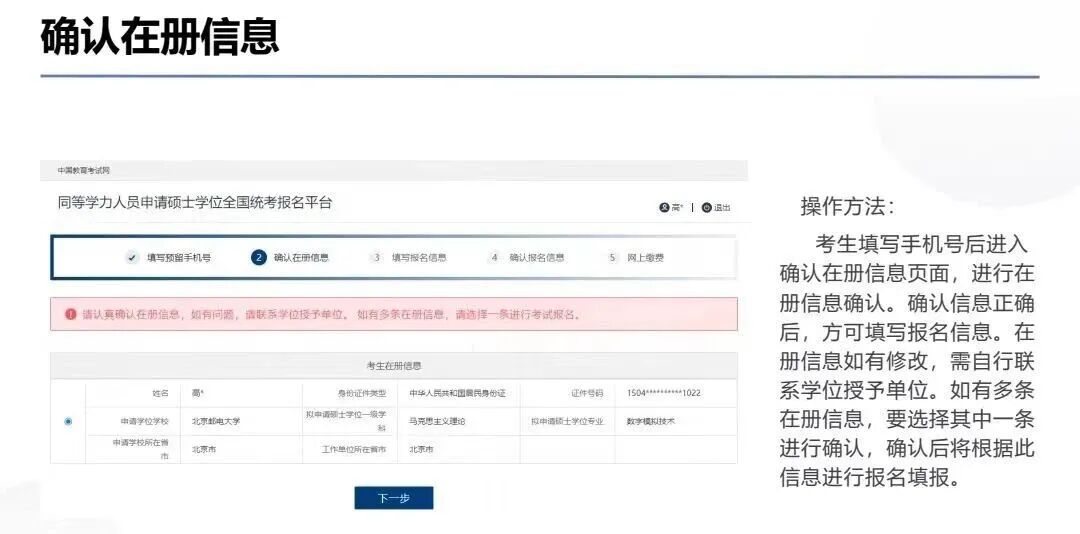Click the masked ID number 1504**********1022
The height and width of the screenshot is (534, 1080).
[663, 393]
